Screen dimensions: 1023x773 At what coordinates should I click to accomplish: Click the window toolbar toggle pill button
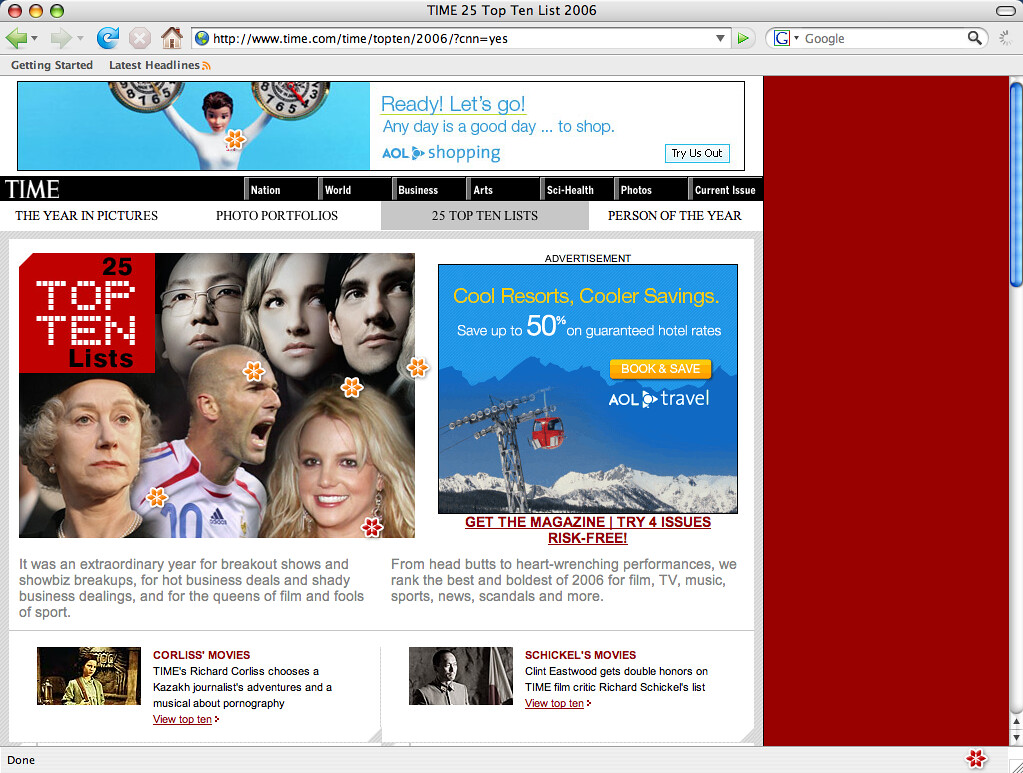pyautogui.click(x=1006, y=10)
